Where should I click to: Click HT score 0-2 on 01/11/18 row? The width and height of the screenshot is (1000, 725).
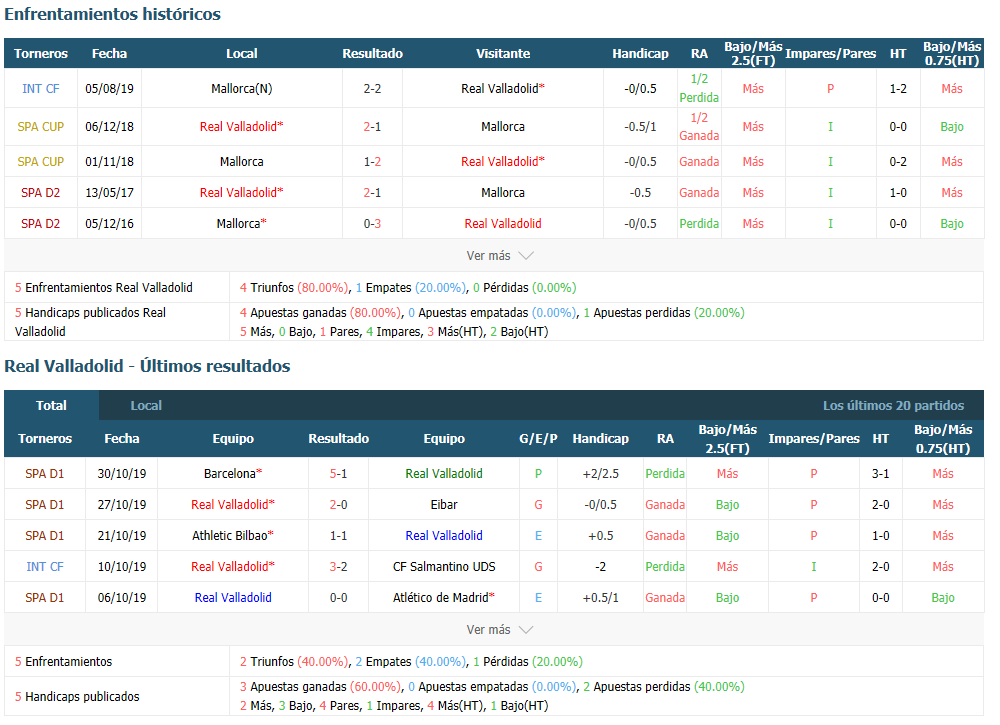[x=898, y=162]
